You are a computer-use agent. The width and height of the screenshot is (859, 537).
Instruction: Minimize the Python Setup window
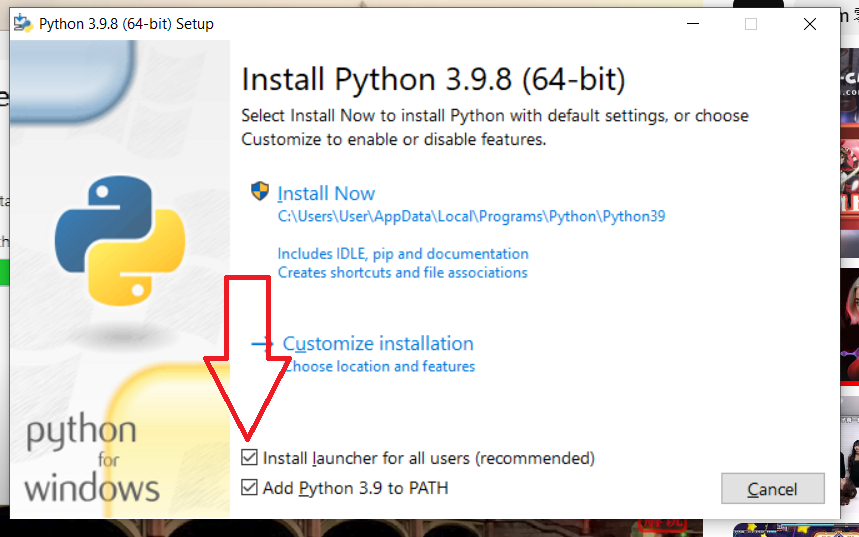(x=693, y=24)
